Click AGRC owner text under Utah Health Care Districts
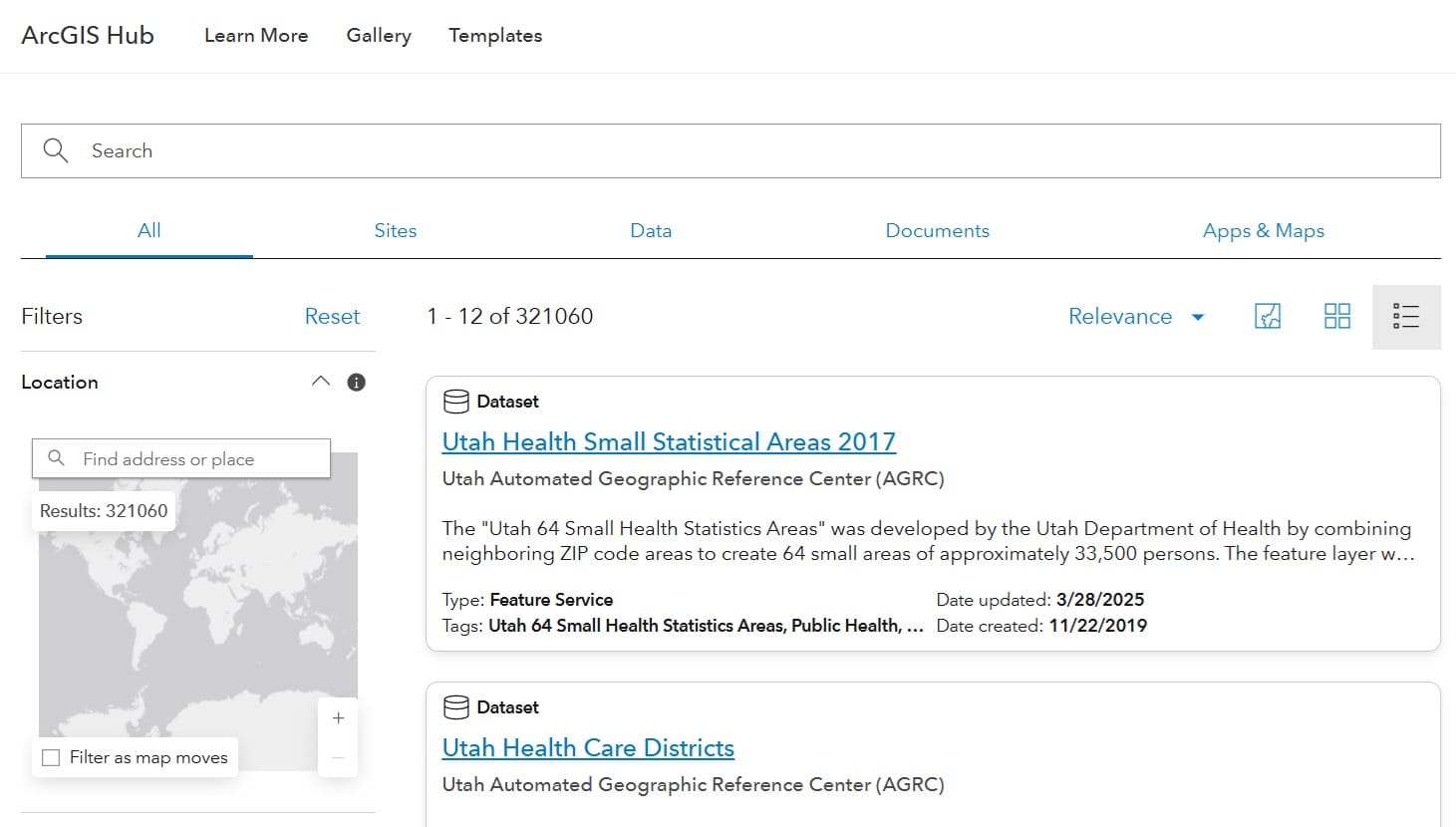The image size is (1456, 827). pyautogui.click(x=693, y=784)
